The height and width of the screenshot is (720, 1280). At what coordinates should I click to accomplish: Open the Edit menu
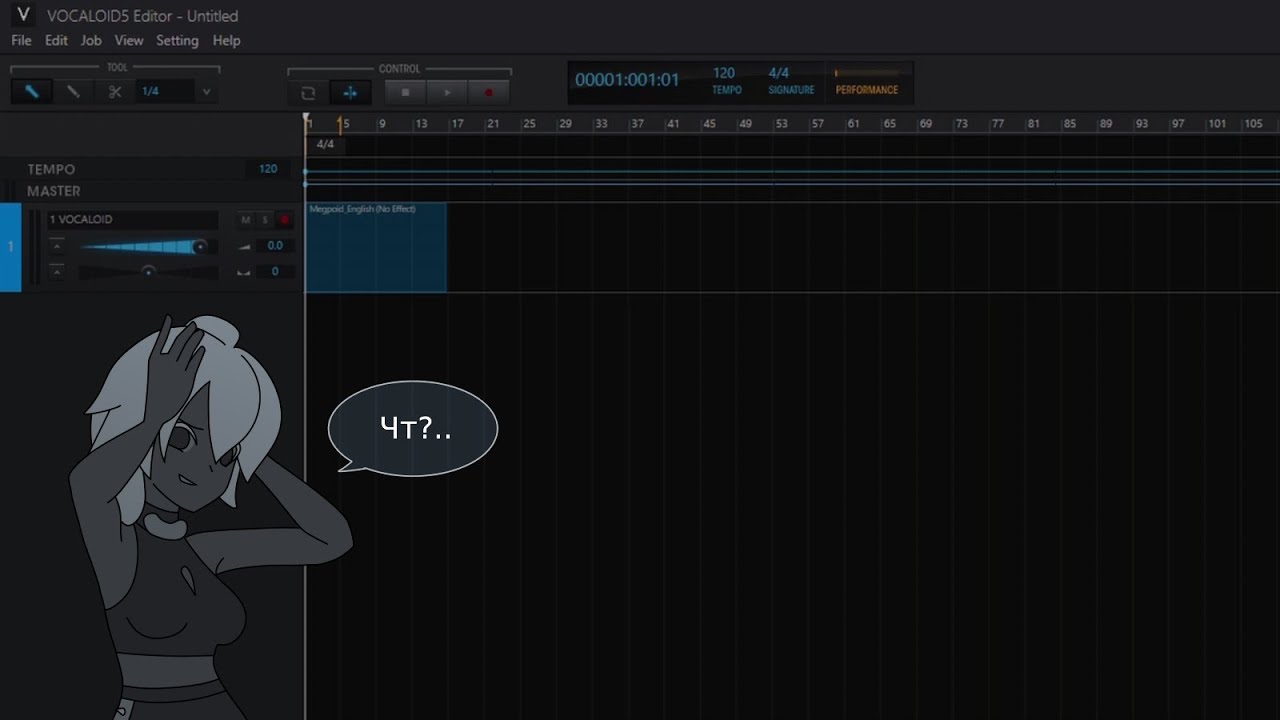point(56,41)
